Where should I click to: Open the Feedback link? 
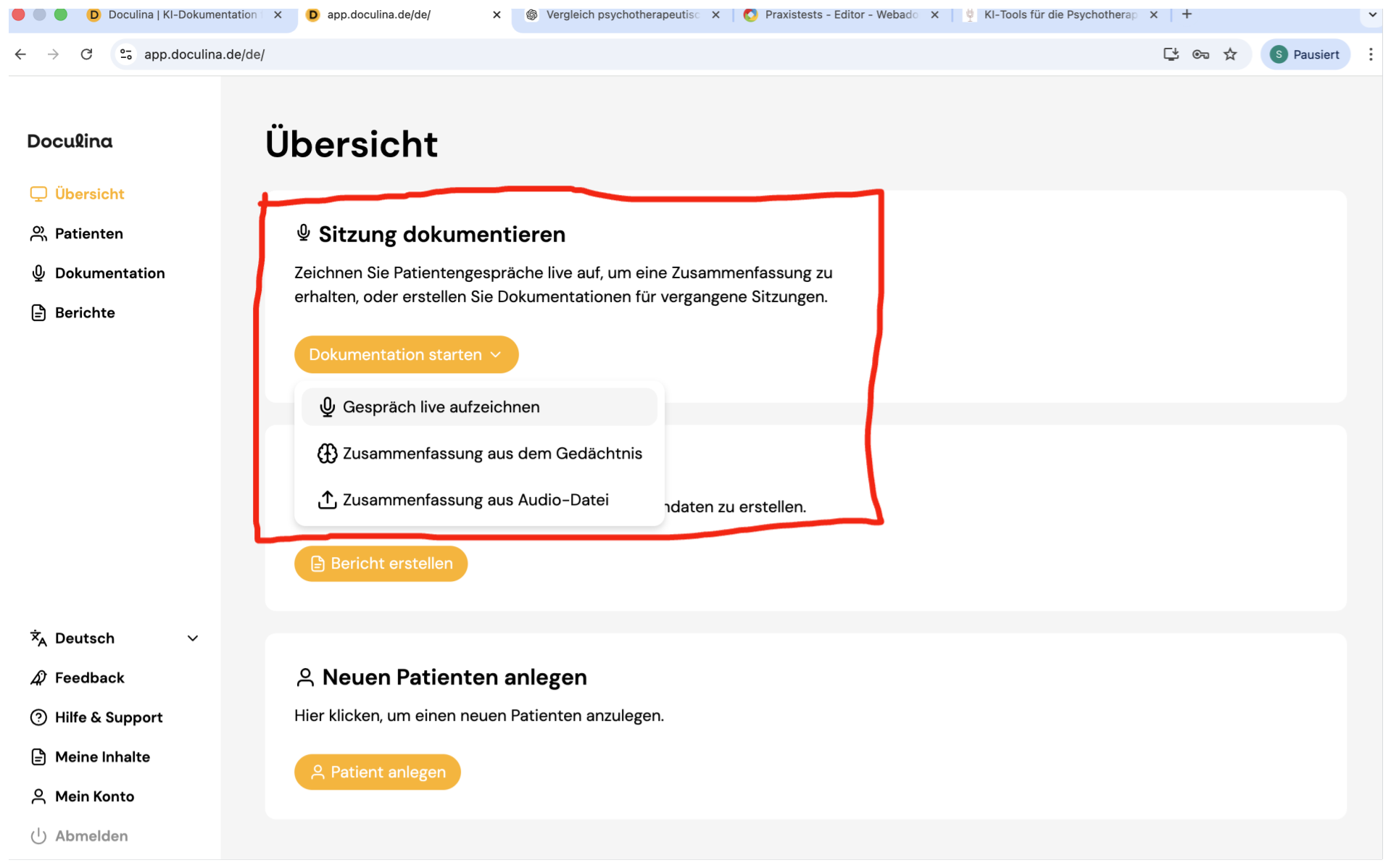coord(78,677)
